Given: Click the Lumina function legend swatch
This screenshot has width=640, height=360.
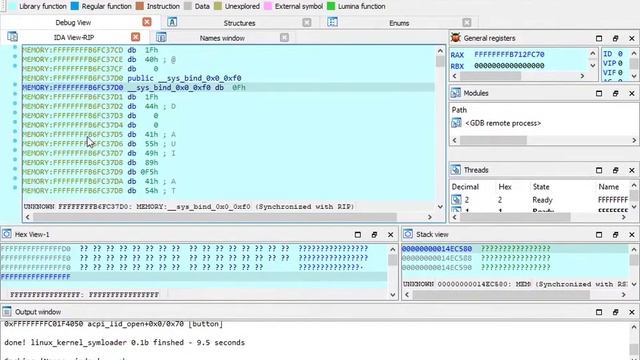Looking at the screenshot, I should click(x=331, y=6).
